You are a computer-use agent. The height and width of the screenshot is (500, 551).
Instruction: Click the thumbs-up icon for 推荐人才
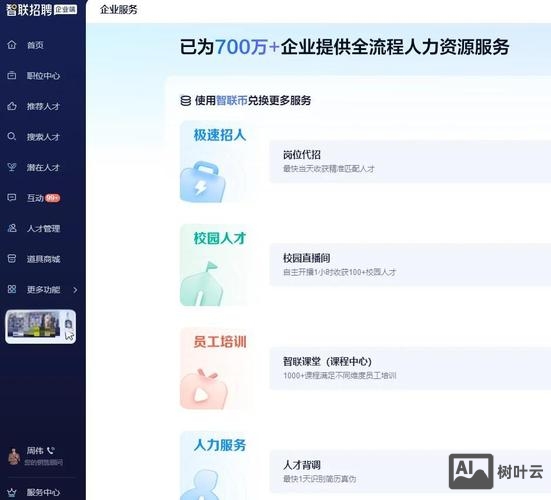coord(12,106)
